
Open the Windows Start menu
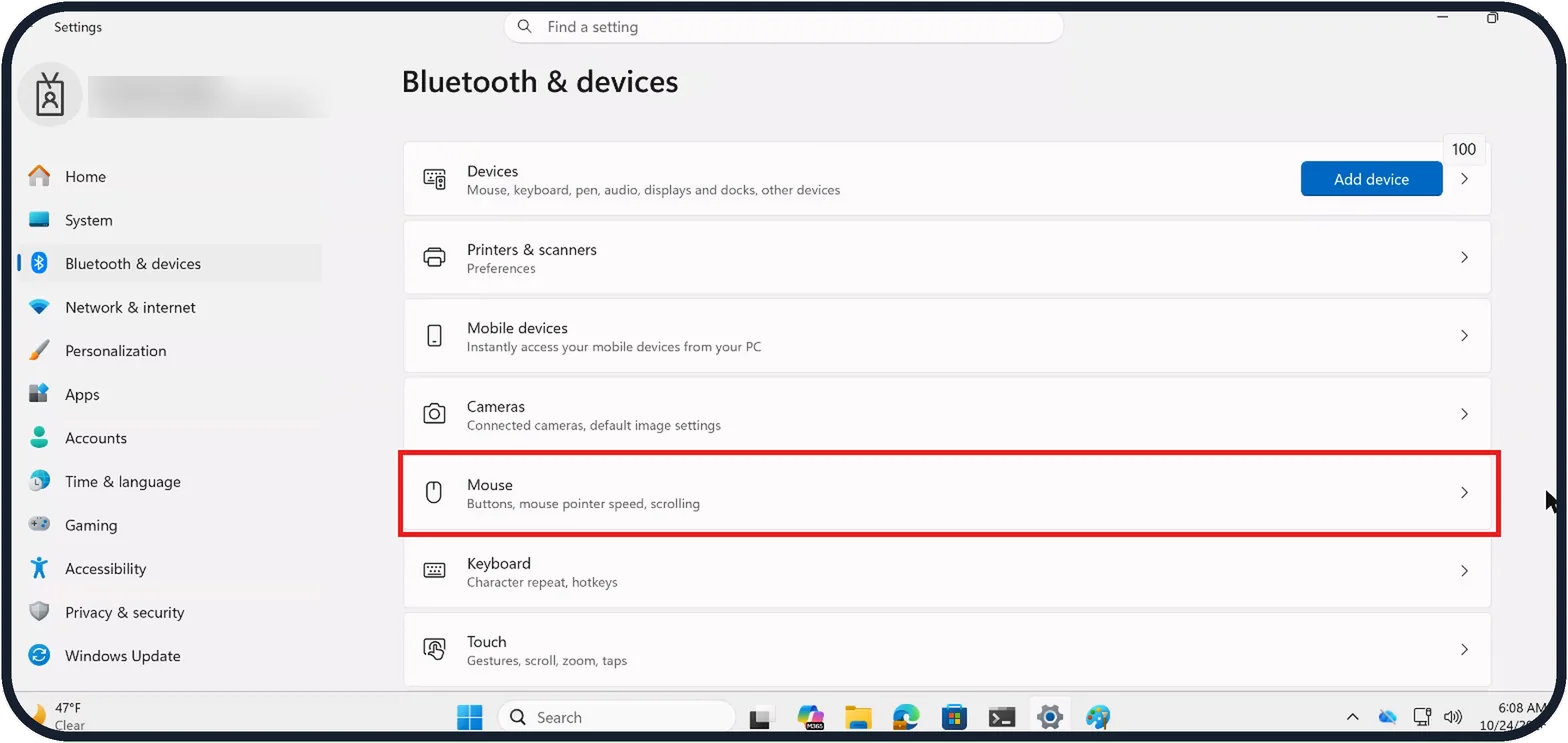(469, 717)
